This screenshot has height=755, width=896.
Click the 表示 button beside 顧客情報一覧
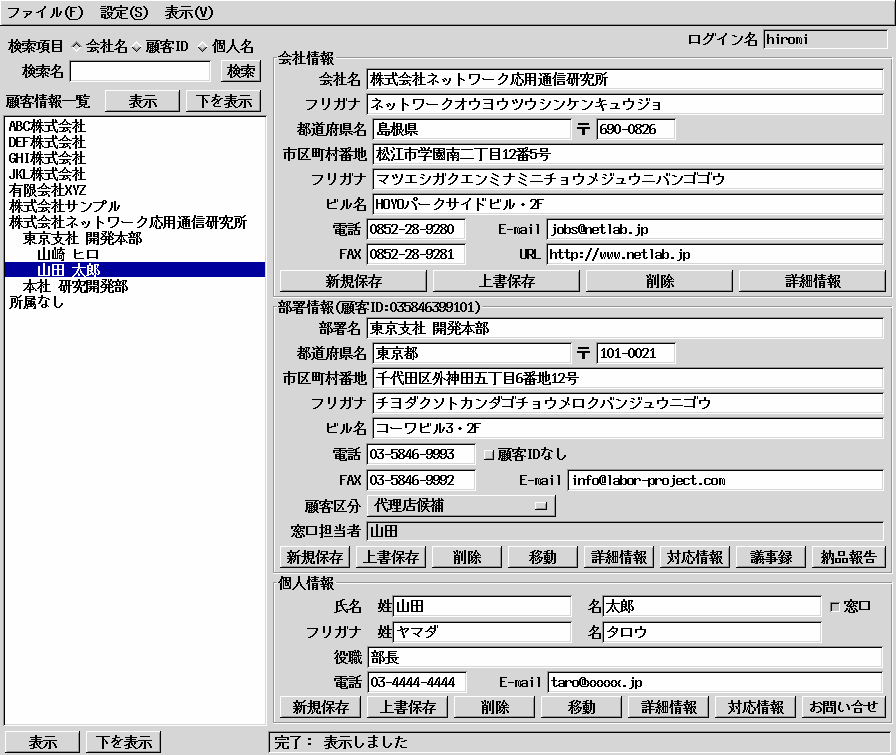(x=142, y=101)
